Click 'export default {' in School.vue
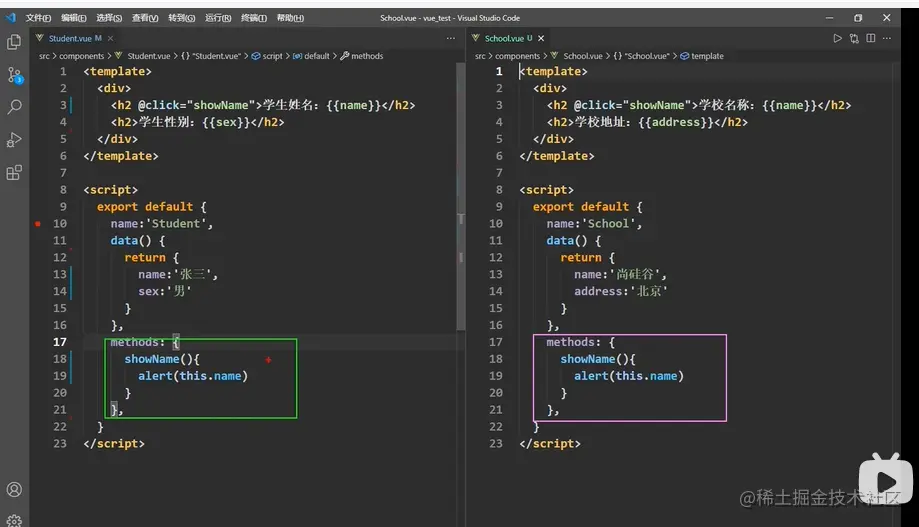Image resolution: width=919 pixels, height=527 pixels. click(587, 207)
